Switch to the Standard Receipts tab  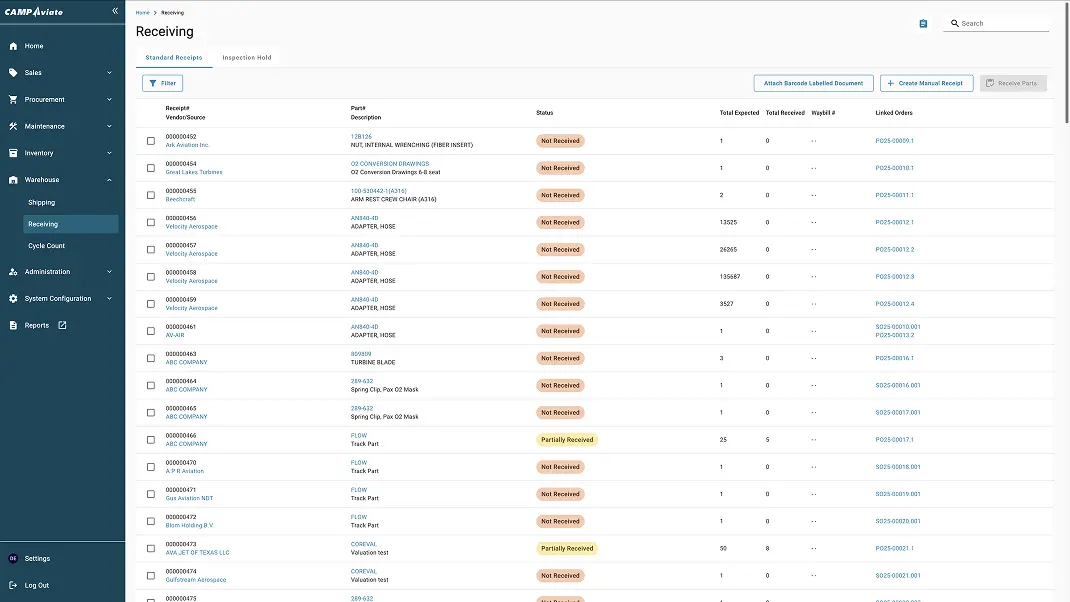174,57
